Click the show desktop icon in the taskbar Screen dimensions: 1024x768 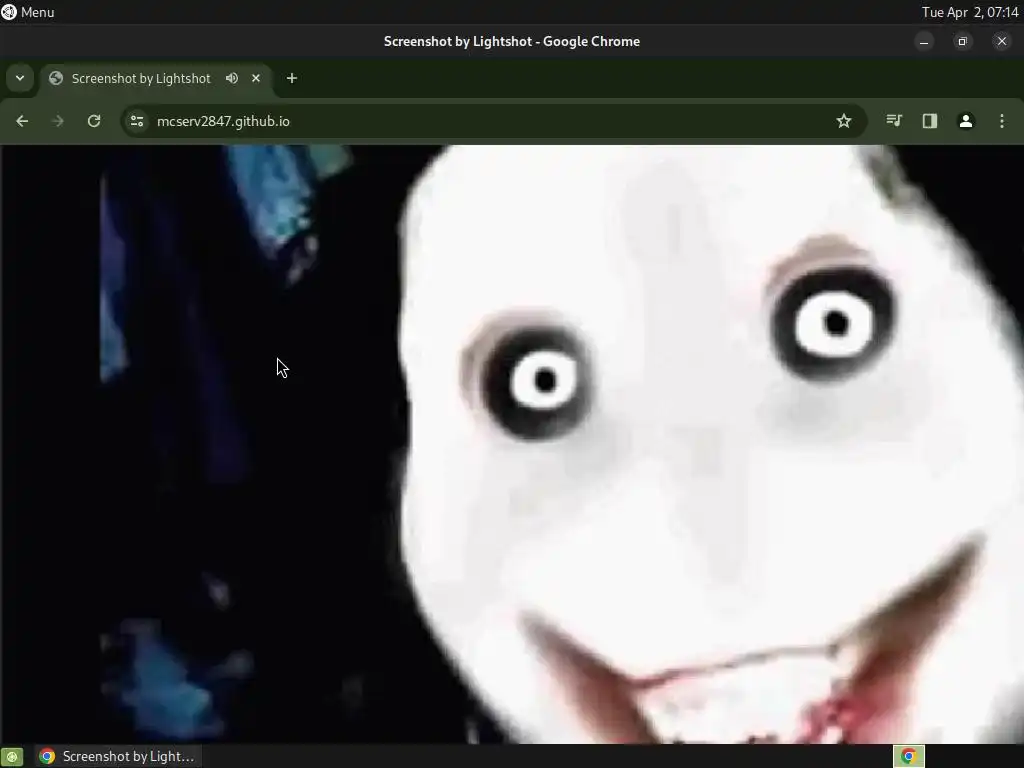click(12, 756)
